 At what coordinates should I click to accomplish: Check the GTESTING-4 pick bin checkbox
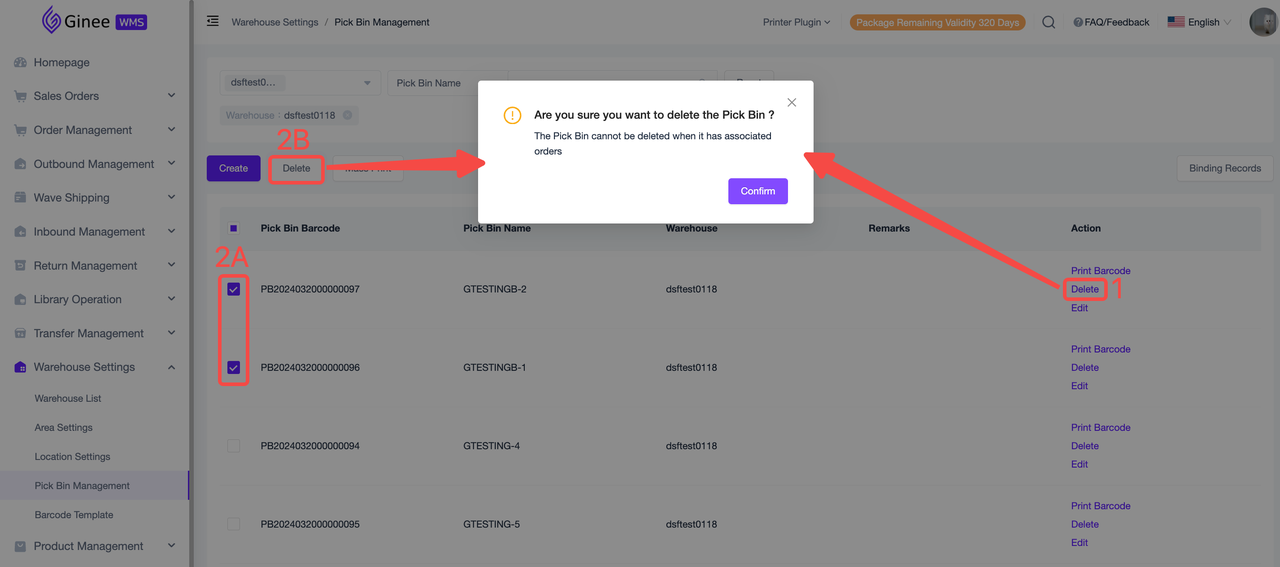click(234, 446)
